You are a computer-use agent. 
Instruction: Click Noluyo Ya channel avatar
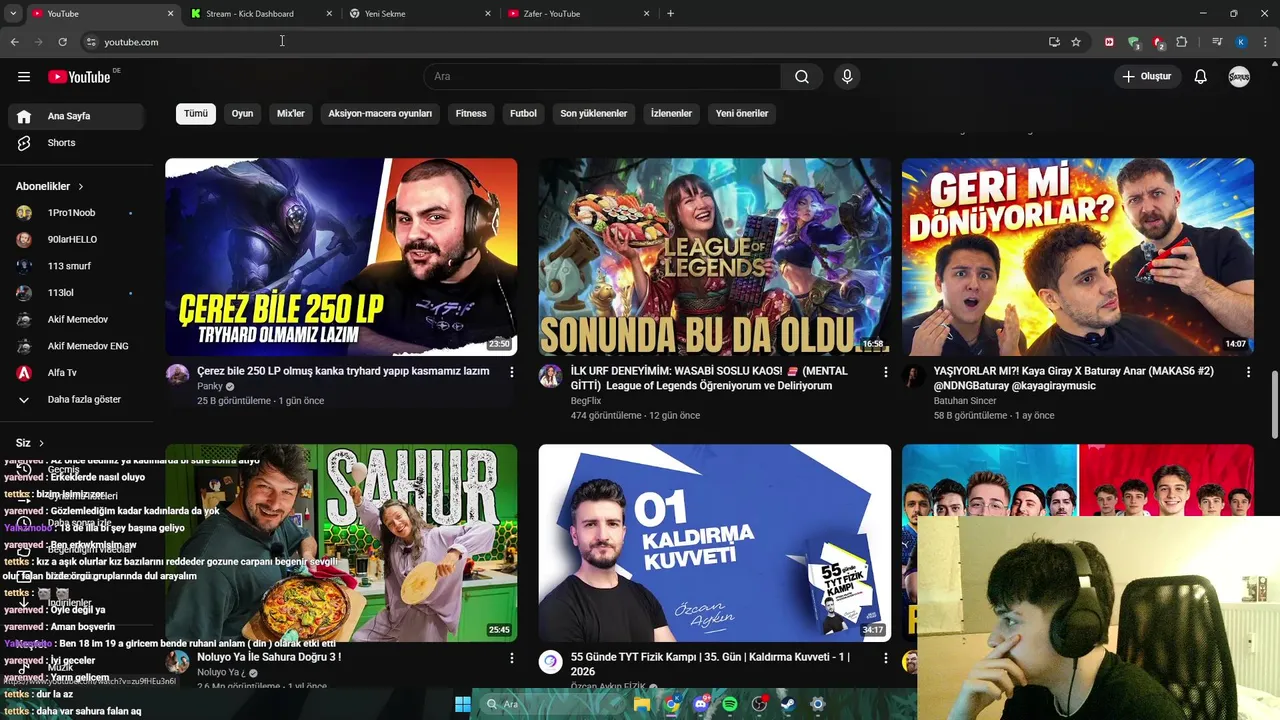(178, 661)
